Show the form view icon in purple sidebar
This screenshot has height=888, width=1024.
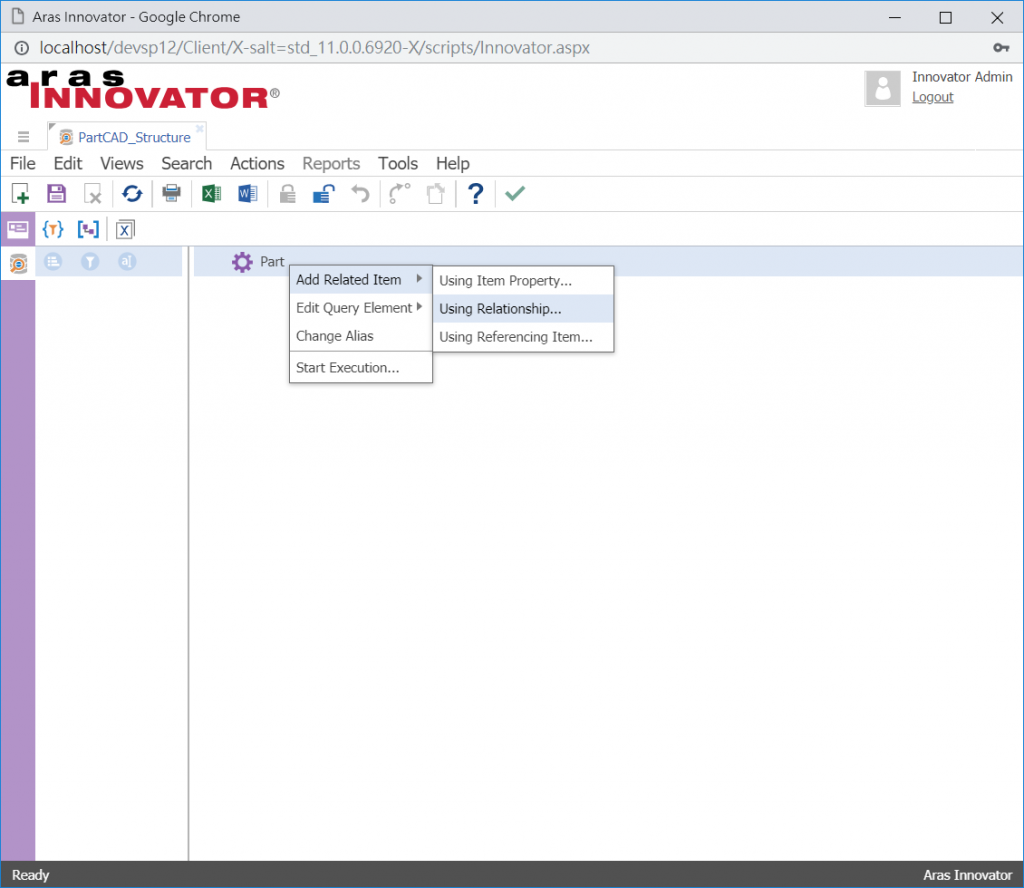pyautogui.click(x=18, y=229)
